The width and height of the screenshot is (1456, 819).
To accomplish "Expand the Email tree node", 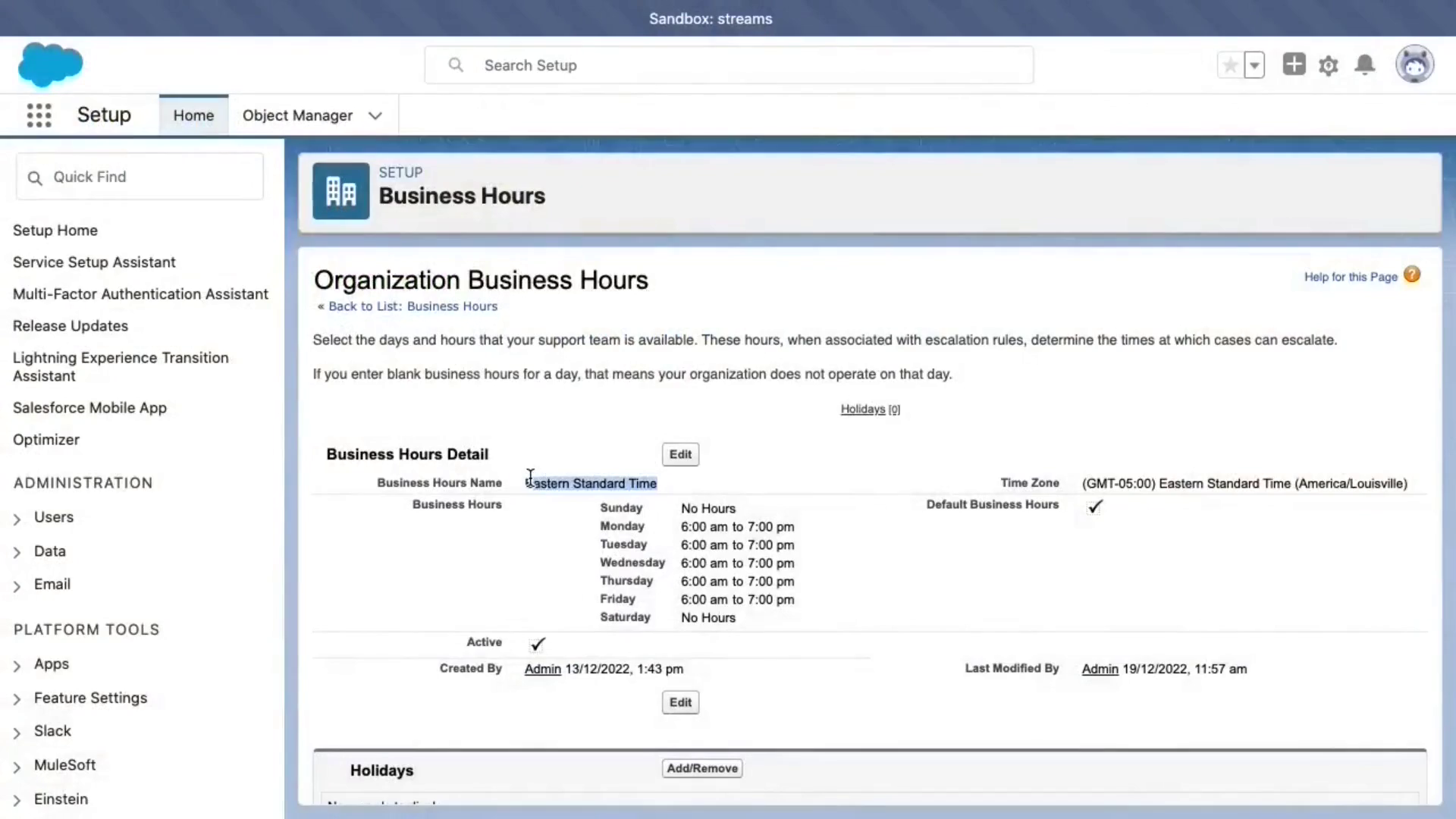I will (x=17, y=585).
